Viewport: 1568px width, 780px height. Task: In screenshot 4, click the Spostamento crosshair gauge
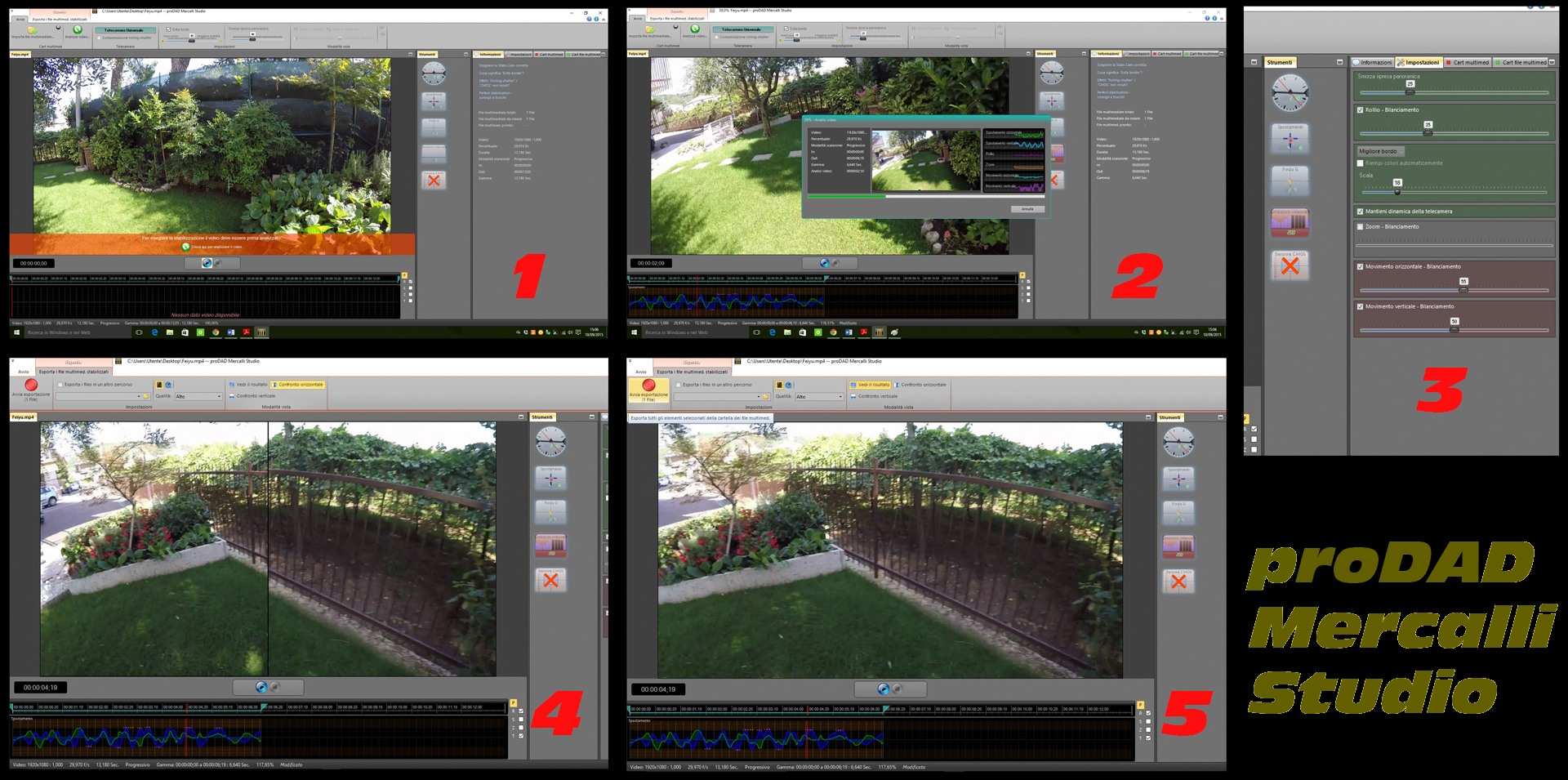coord(550,479)
